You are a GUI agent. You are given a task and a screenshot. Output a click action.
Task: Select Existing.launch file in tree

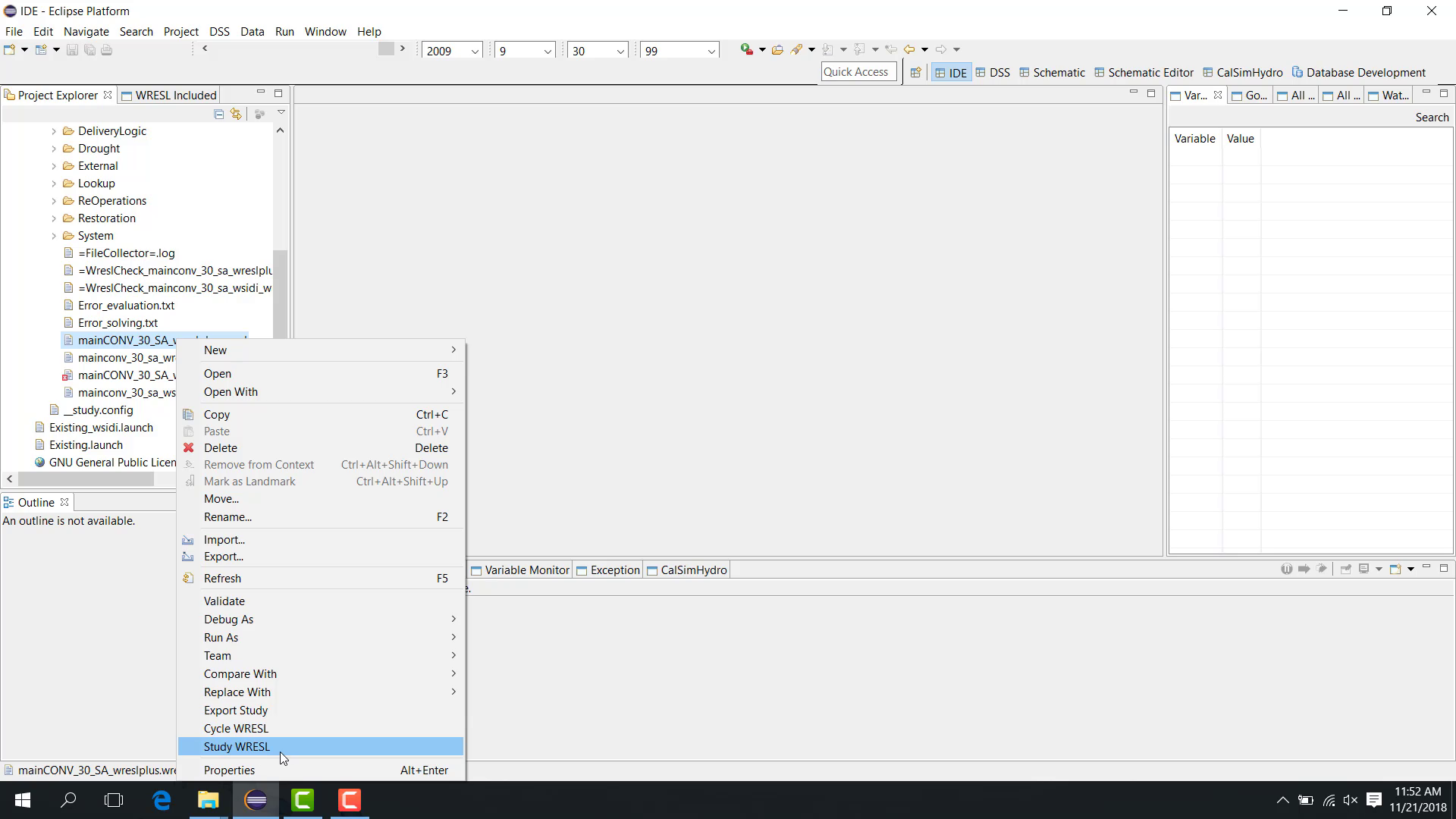coord(86,445)
